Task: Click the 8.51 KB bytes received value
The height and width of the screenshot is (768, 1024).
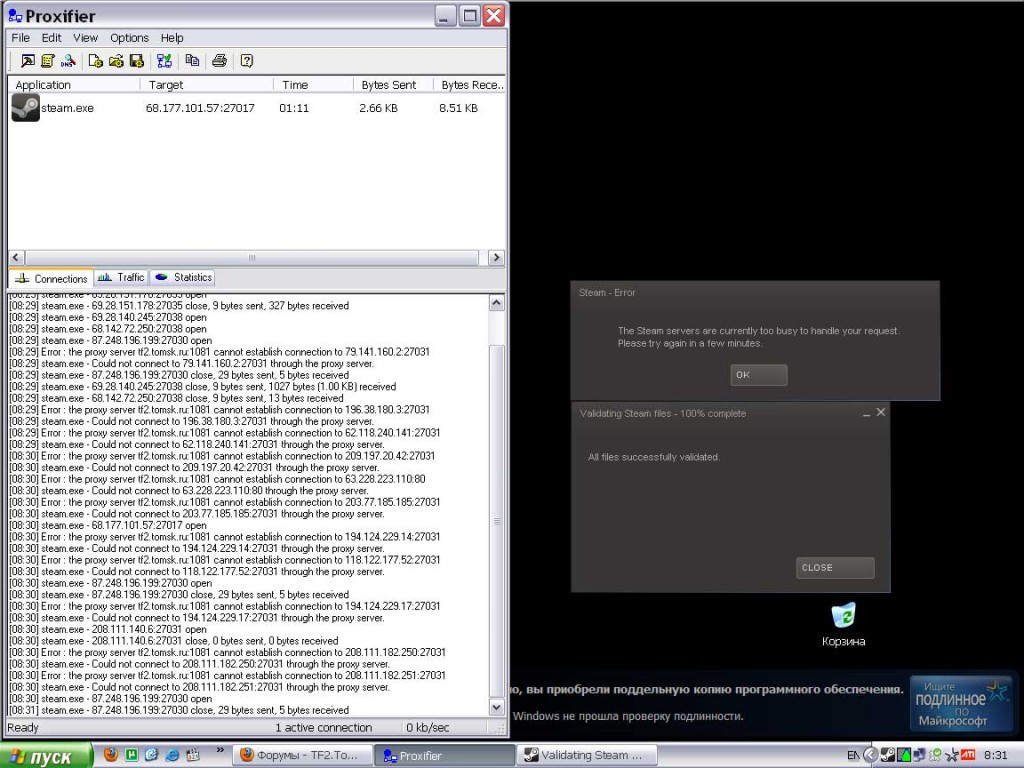Action: pos(458,108)
